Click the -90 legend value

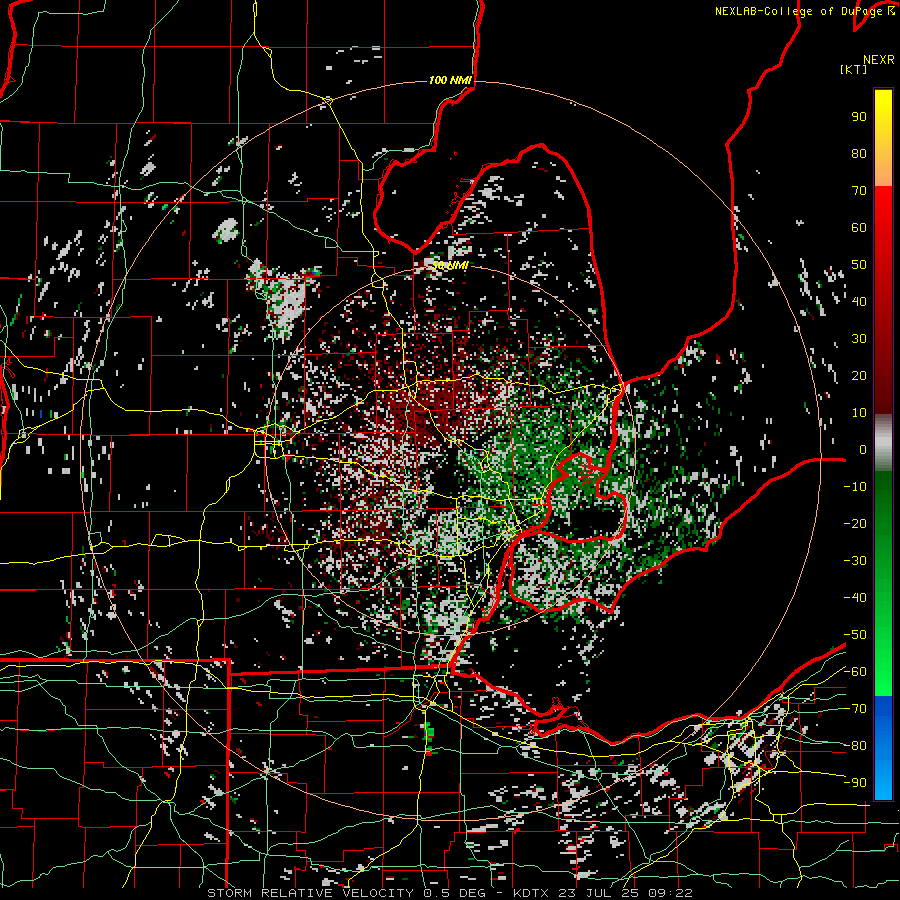click(855, 783)
